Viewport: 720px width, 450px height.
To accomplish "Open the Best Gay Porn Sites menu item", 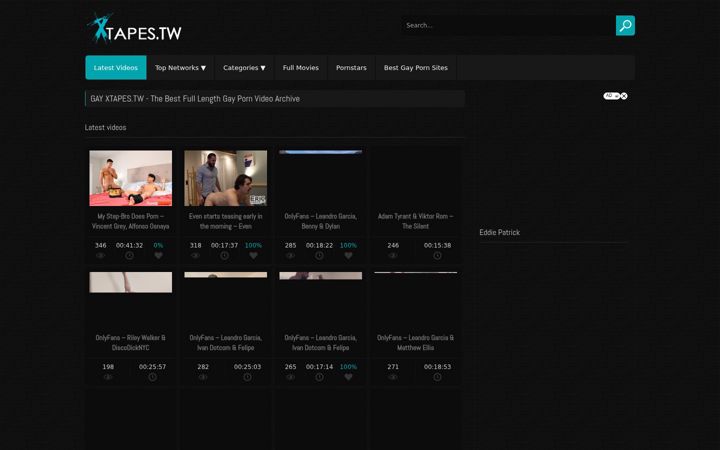I will pos(416,68).
